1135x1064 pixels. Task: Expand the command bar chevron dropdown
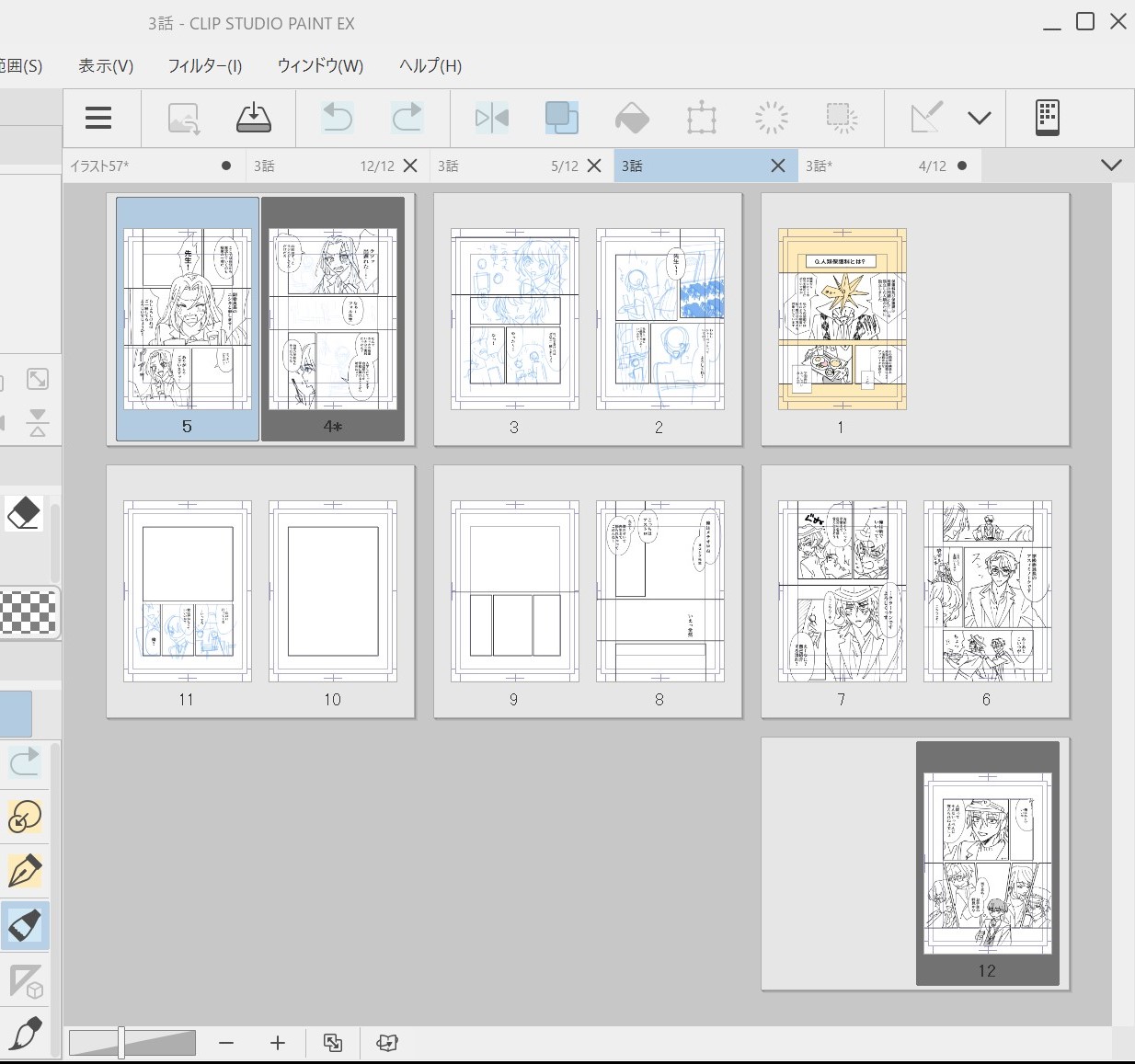980,118
